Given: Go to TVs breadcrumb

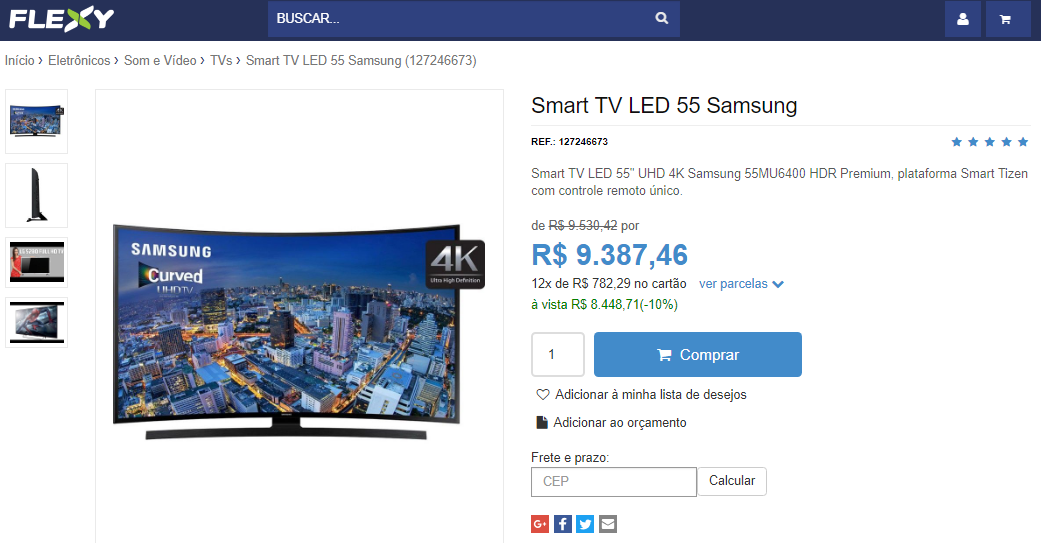Looking at the screenshot, I should (x=221, y=60).
